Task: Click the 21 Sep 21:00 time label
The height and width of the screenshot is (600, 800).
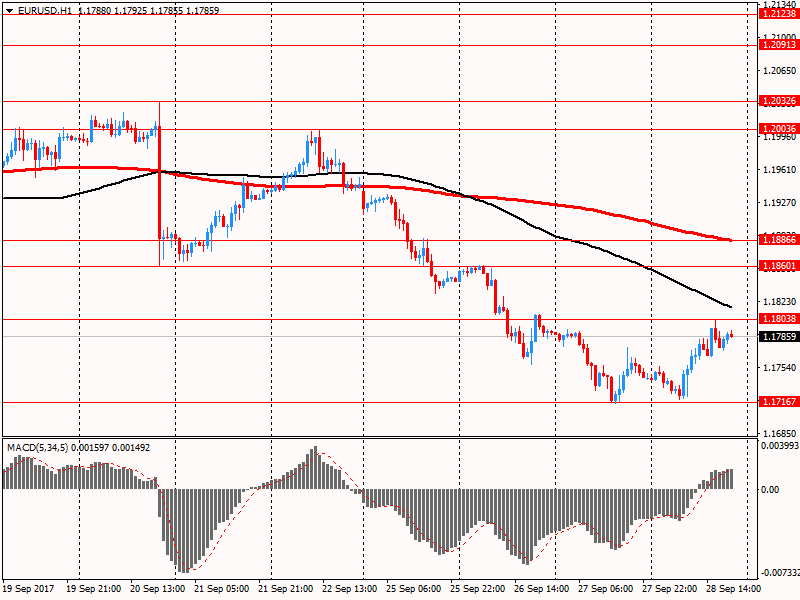Action: 286,589
